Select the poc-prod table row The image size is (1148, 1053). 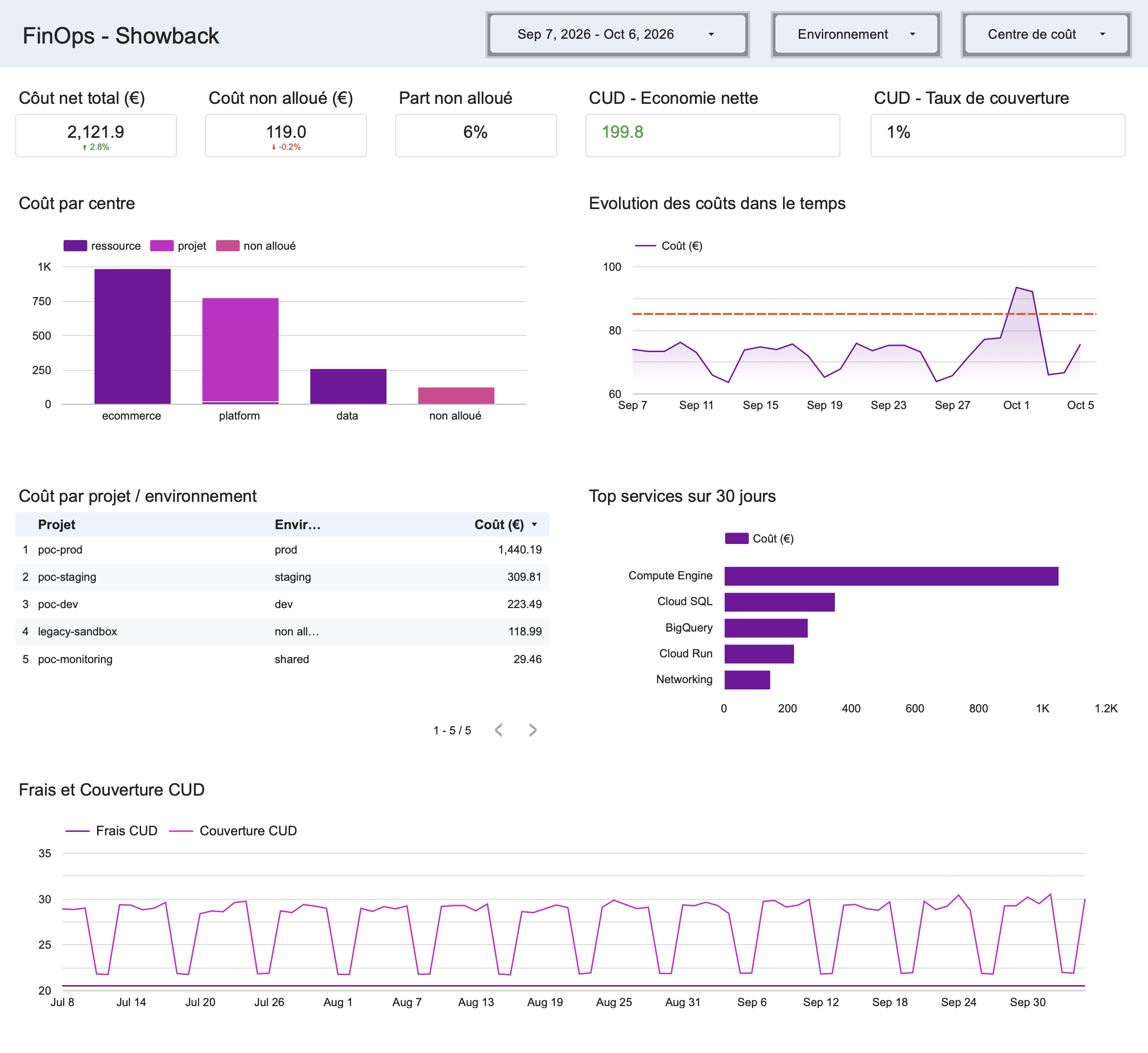point(282,550)
